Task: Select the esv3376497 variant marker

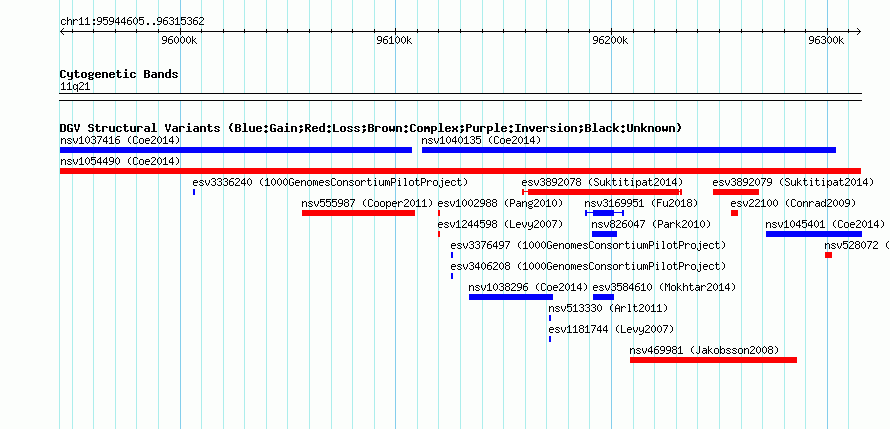Action: [x=452, y=255]
